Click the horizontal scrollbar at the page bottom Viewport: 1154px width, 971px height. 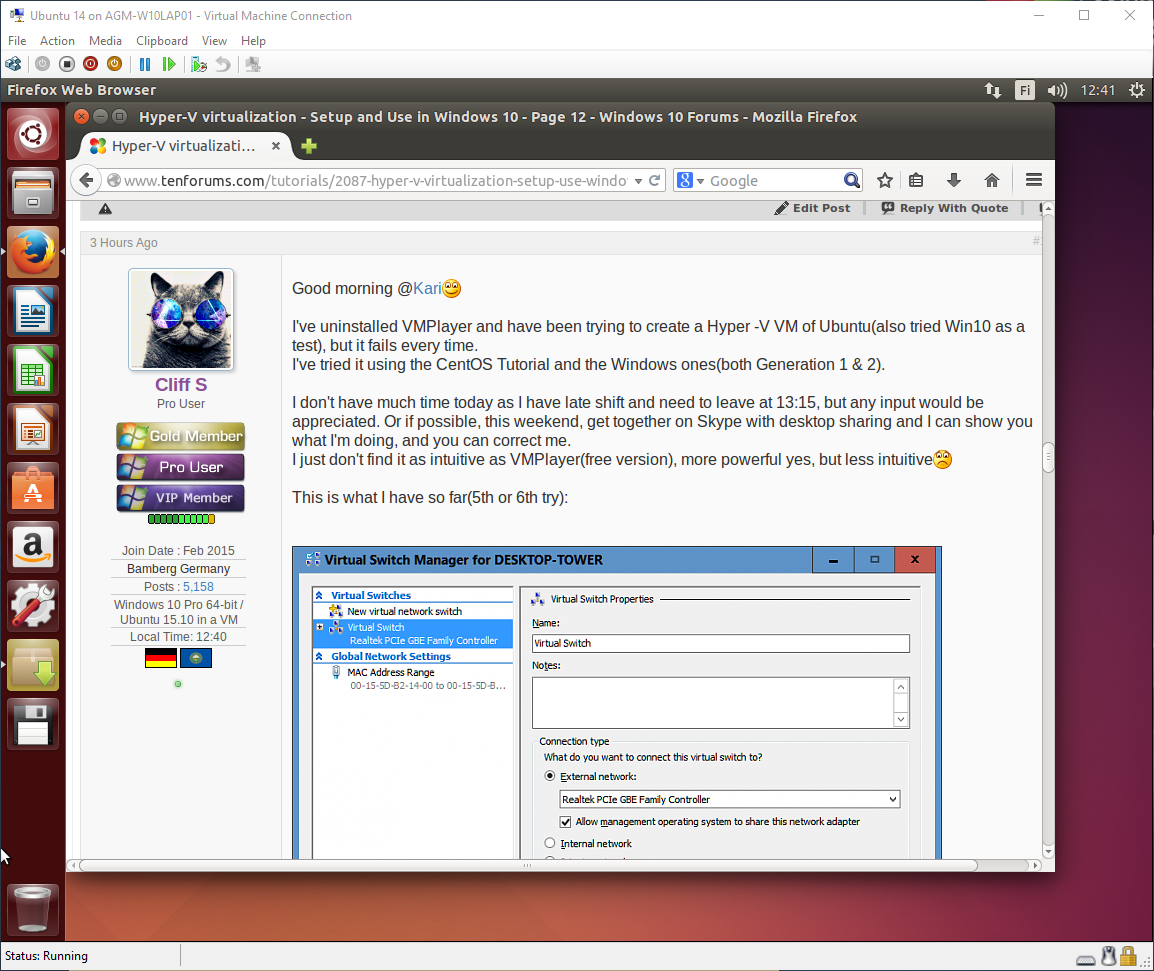(x=528, y=866)
